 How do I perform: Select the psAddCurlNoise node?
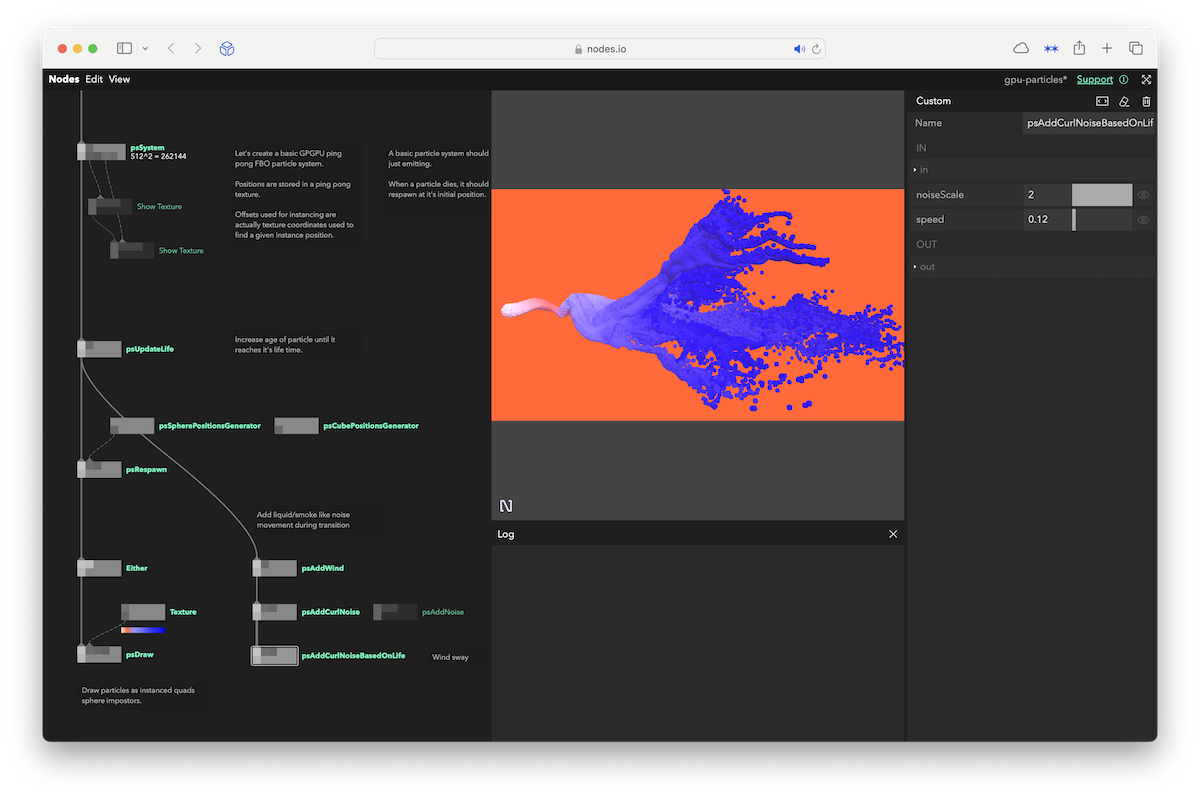coord(275,611)
